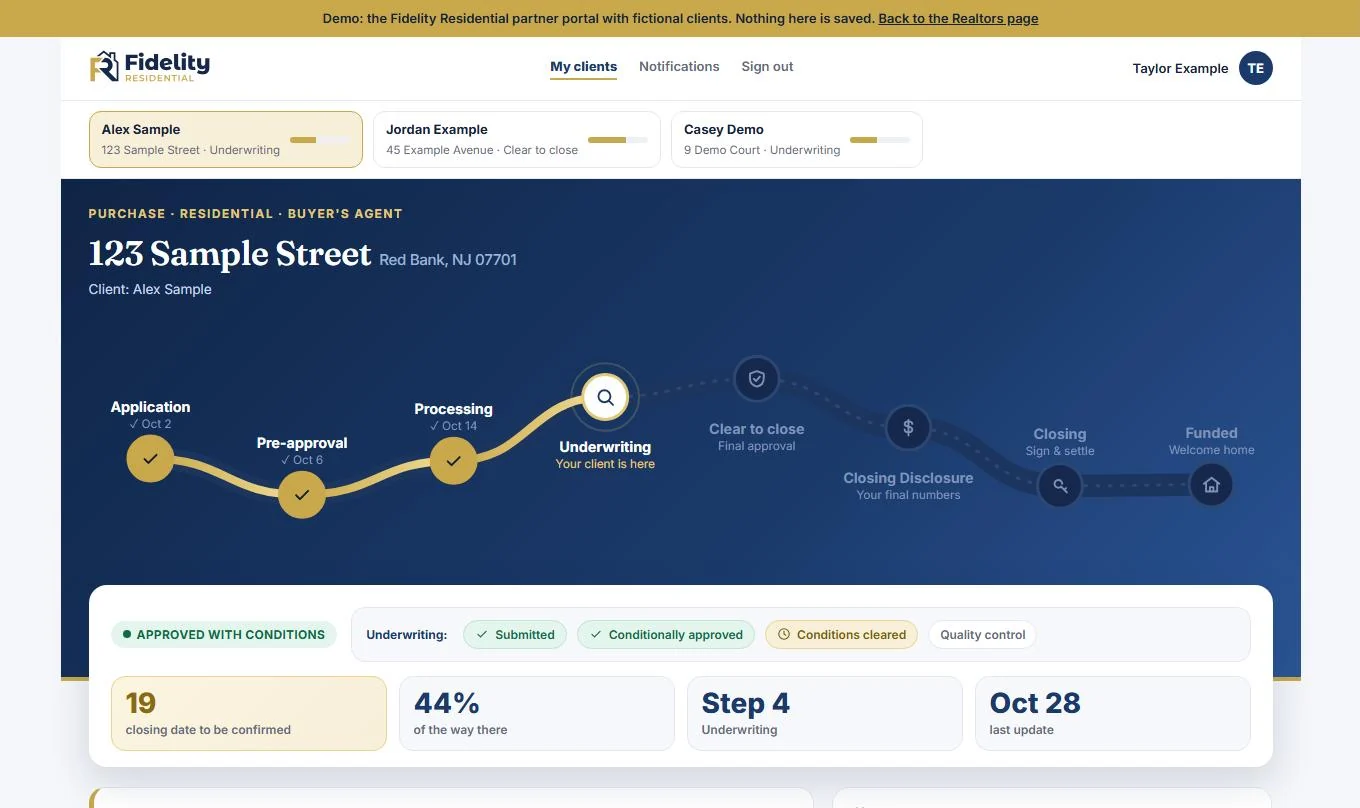Image resolution: width=1360 pixels, height=808 pixels.
Task: Click the Your client is here label
Action: [605, 464]
